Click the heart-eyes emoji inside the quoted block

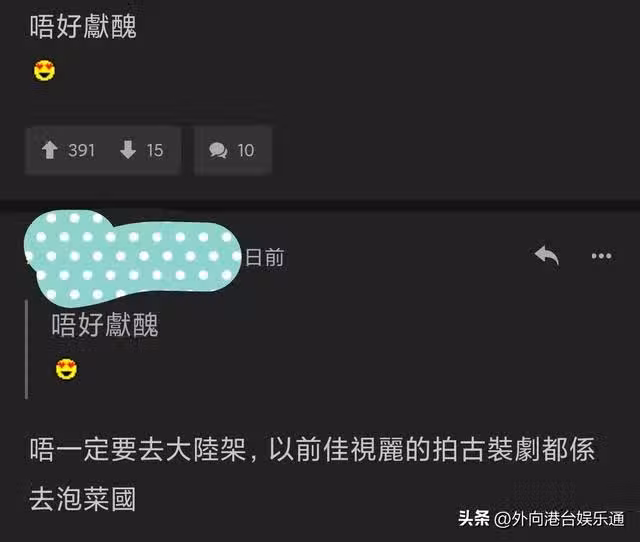point(66,369)
